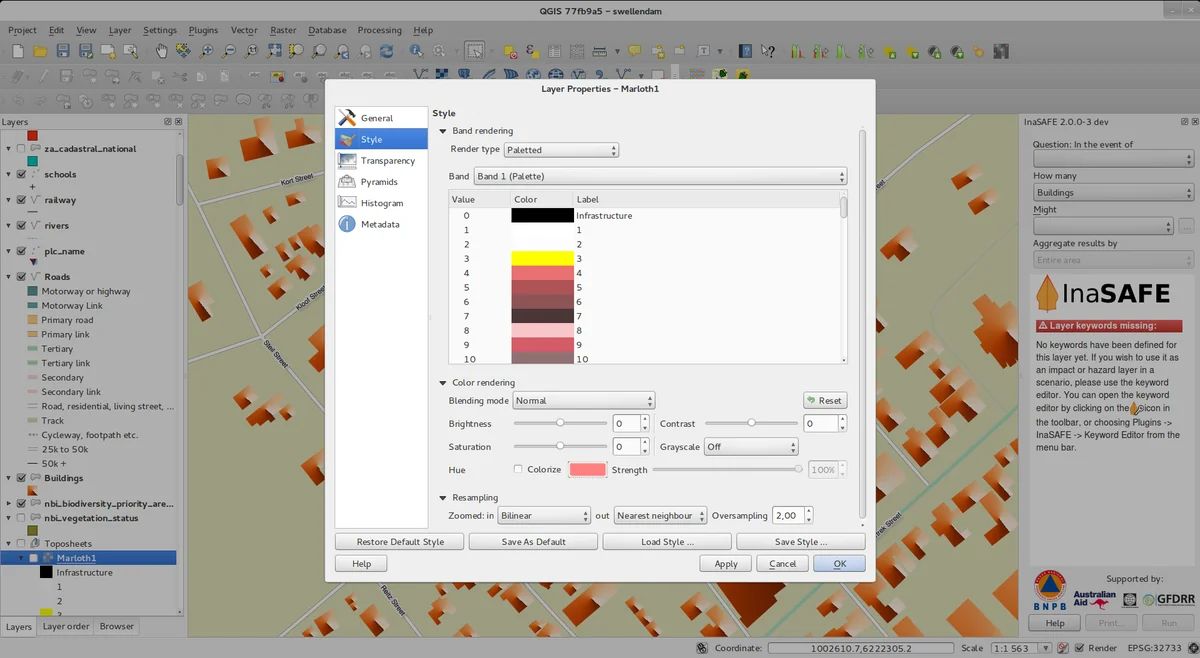Click the Apply button
1200x658 pixels.
726,564
